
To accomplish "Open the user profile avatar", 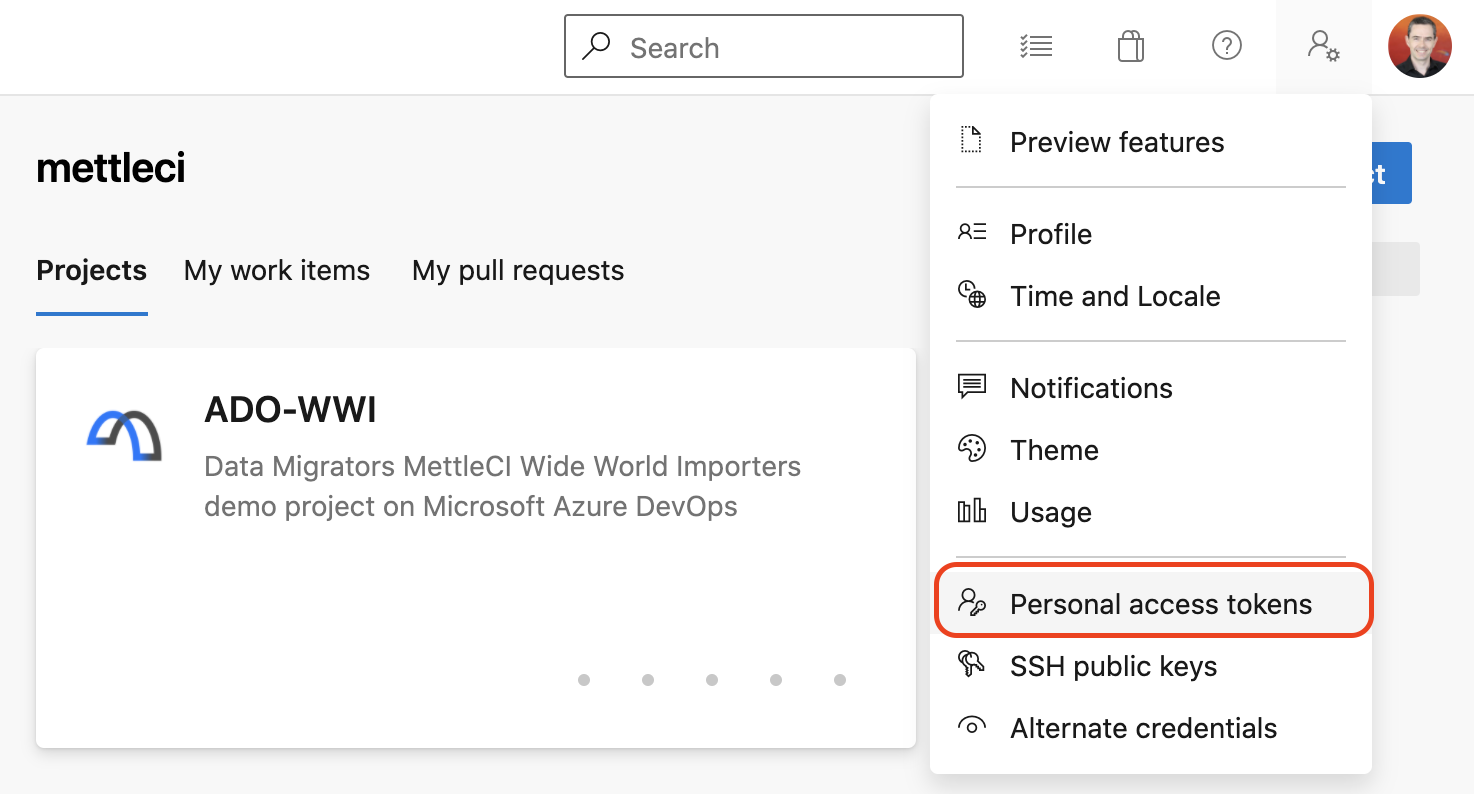I will point(1419,46).
